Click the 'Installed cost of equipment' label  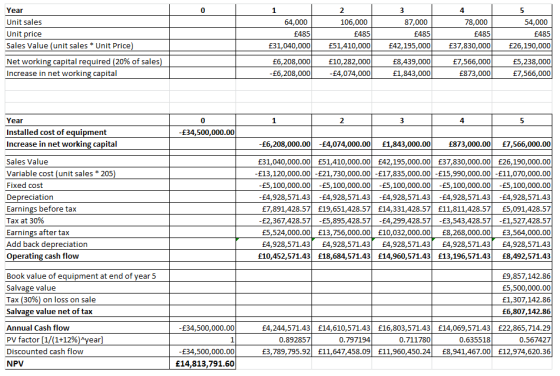(56, 132)
